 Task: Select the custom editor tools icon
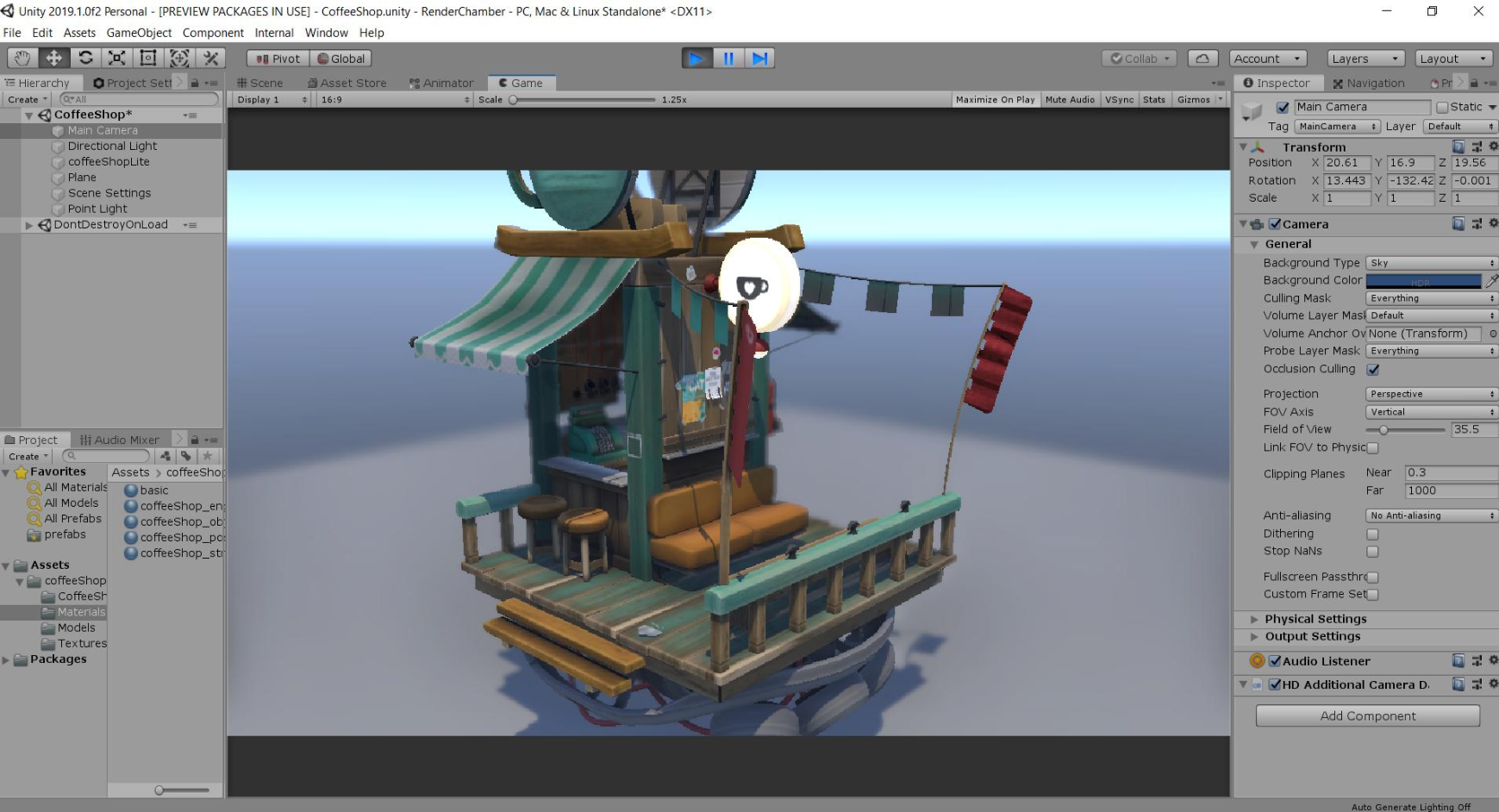pyautogui.click(x=210, y=58)
